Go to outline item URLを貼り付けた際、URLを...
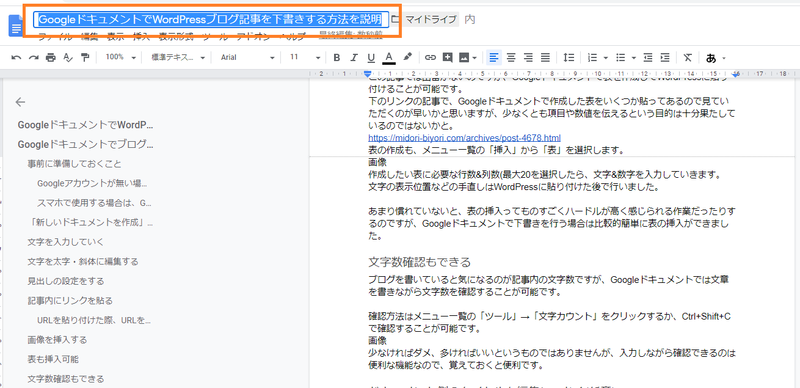Image resolution: width=800 pixels, height=388 pixels. tap(94, 321)
